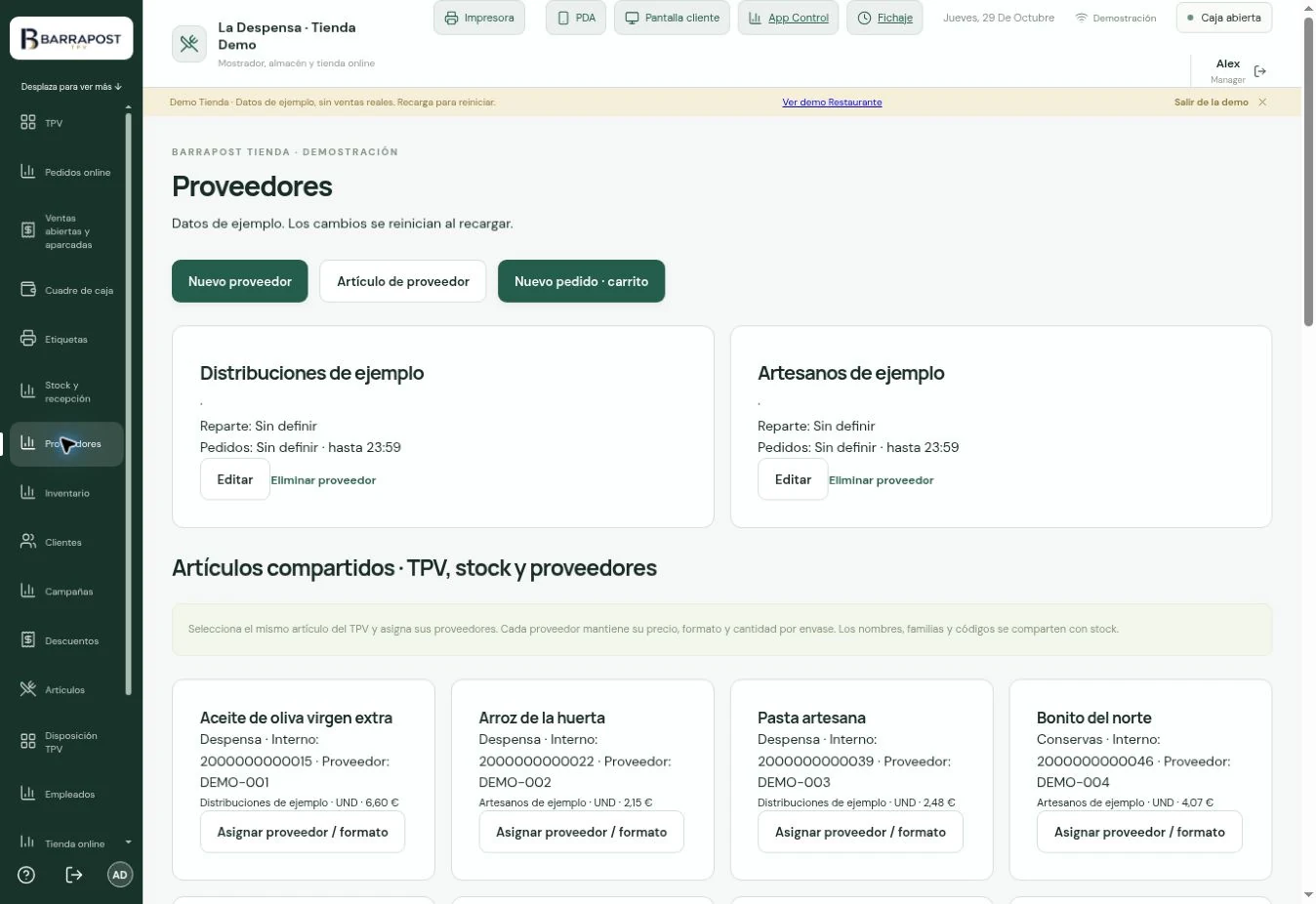
Task: Delete the Artesanos de ejemplo supplier
Action: click(882, 480)
